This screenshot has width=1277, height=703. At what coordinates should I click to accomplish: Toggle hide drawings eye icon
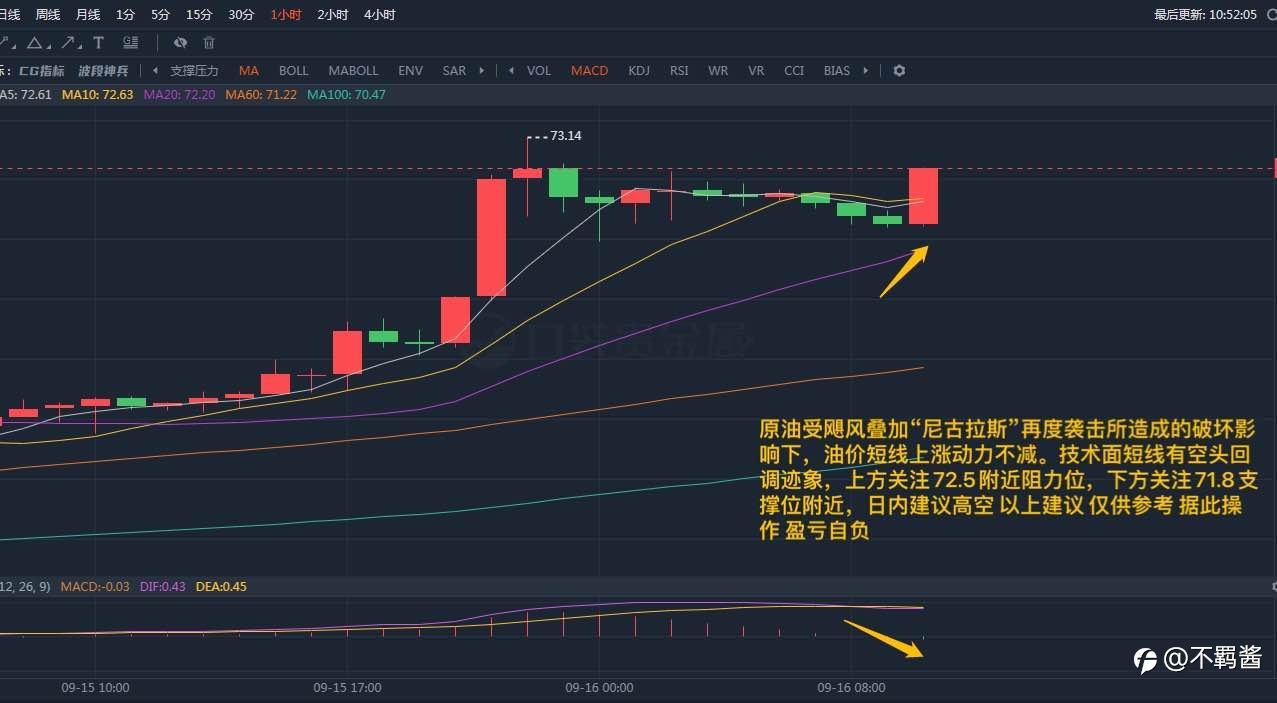180,43
